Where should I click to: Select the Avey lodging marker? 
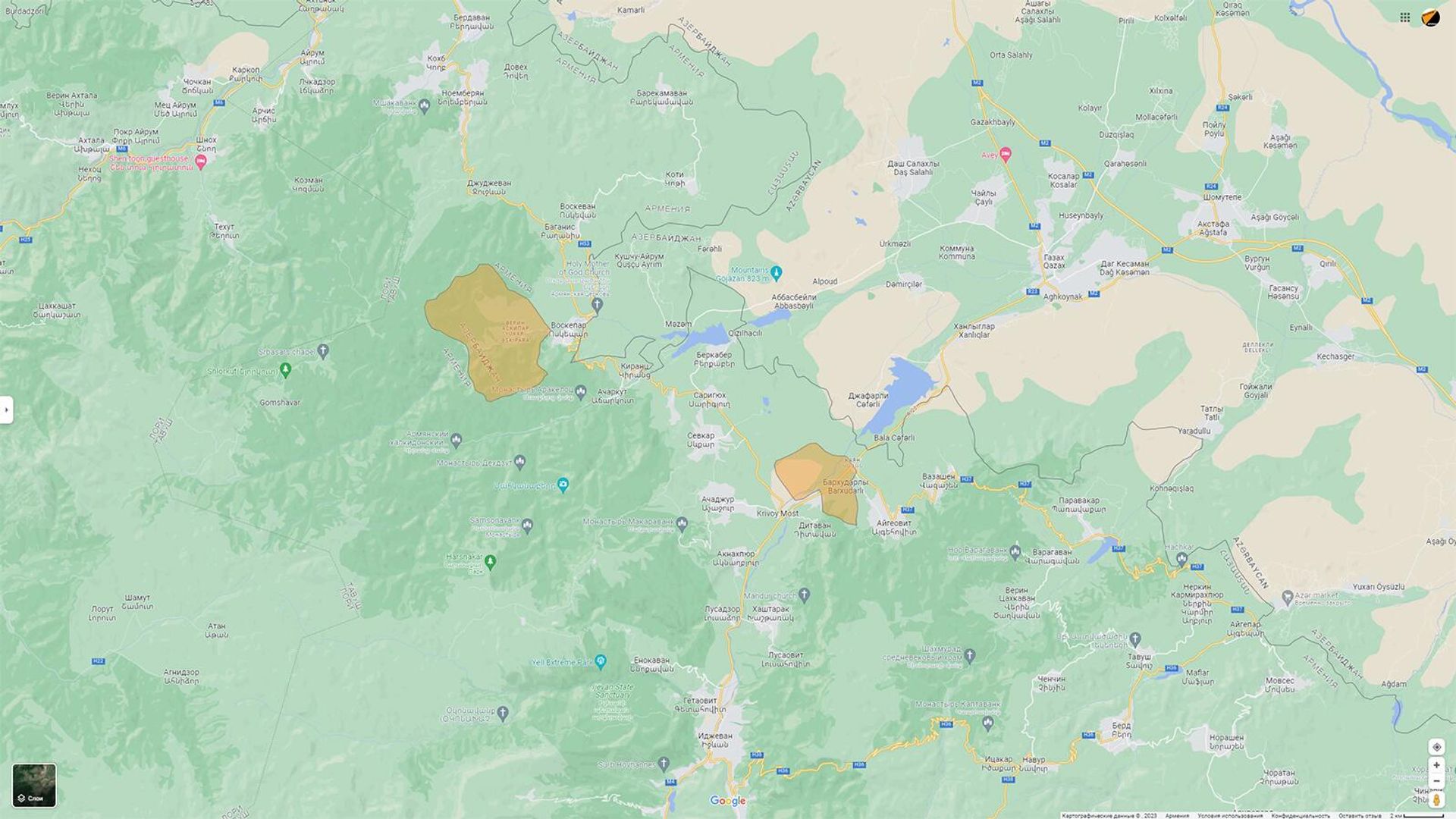1006,155
